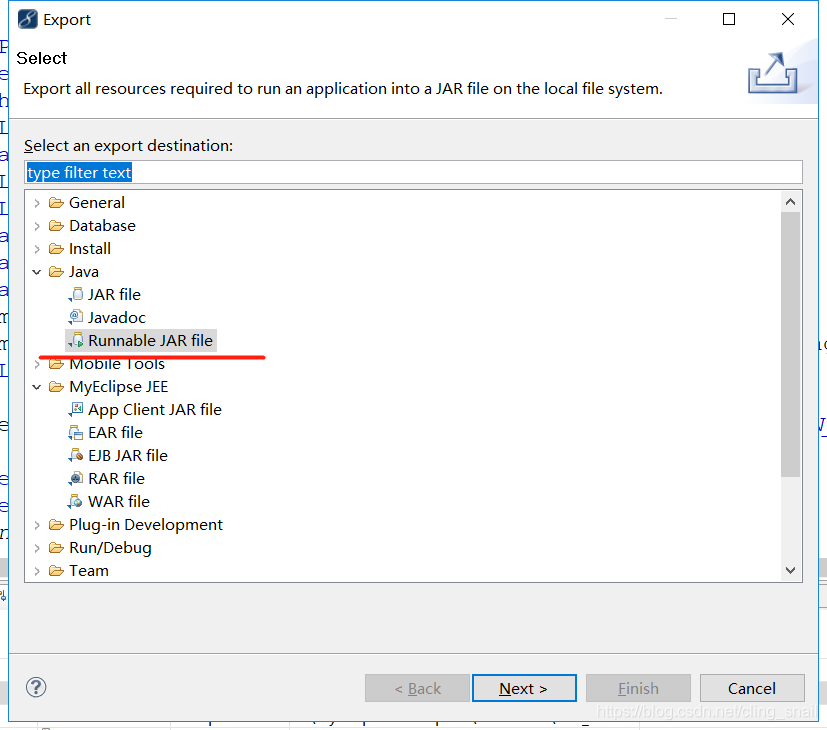Click the type filter text field

(414, 172)
